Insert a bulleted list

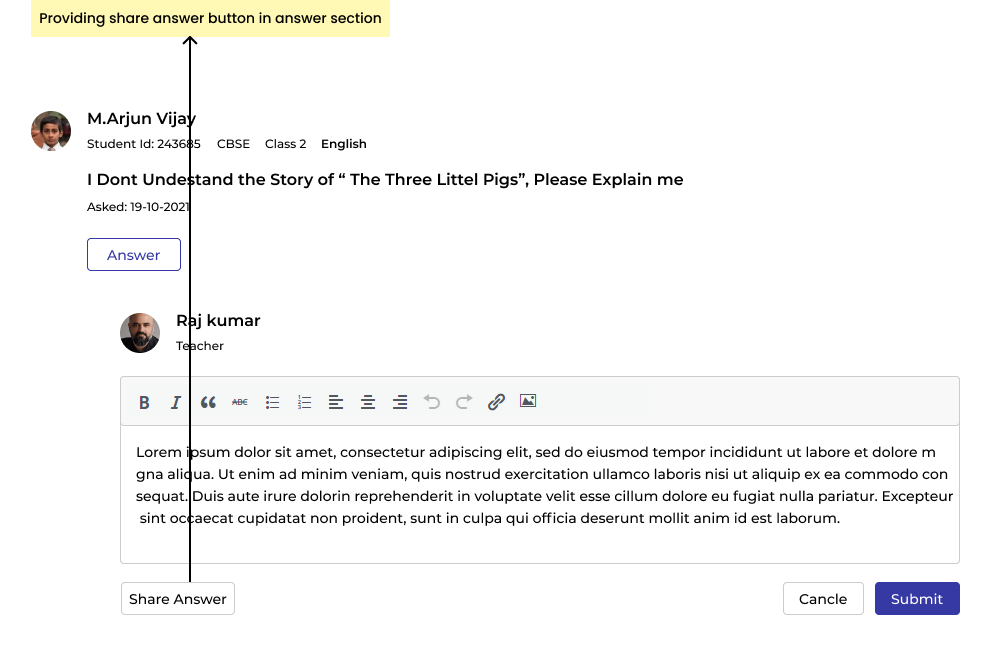tap(273, 402)
